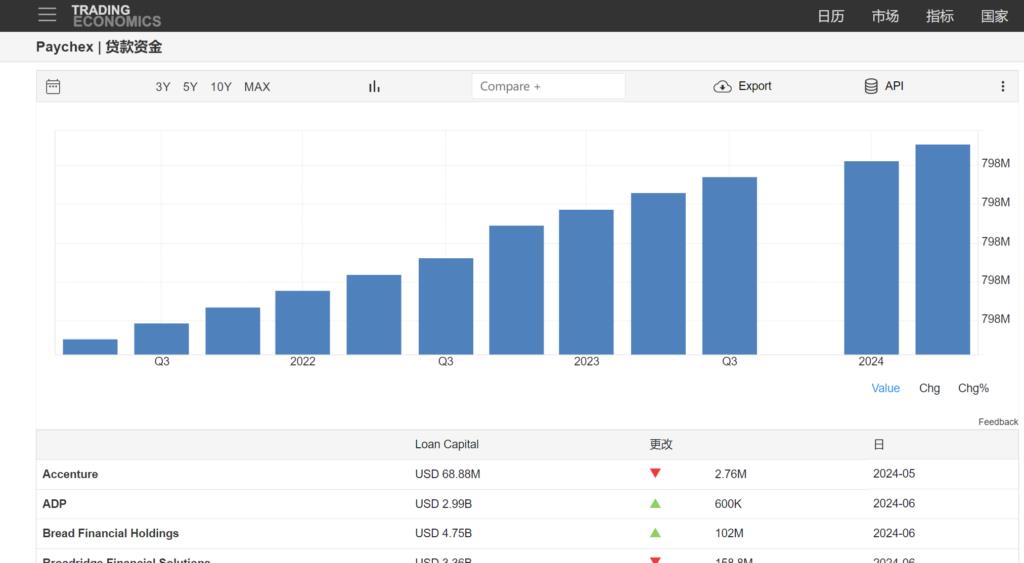The image size is (1024, 563).
Task: Click the API button label
Action: (x=894, y=86)
